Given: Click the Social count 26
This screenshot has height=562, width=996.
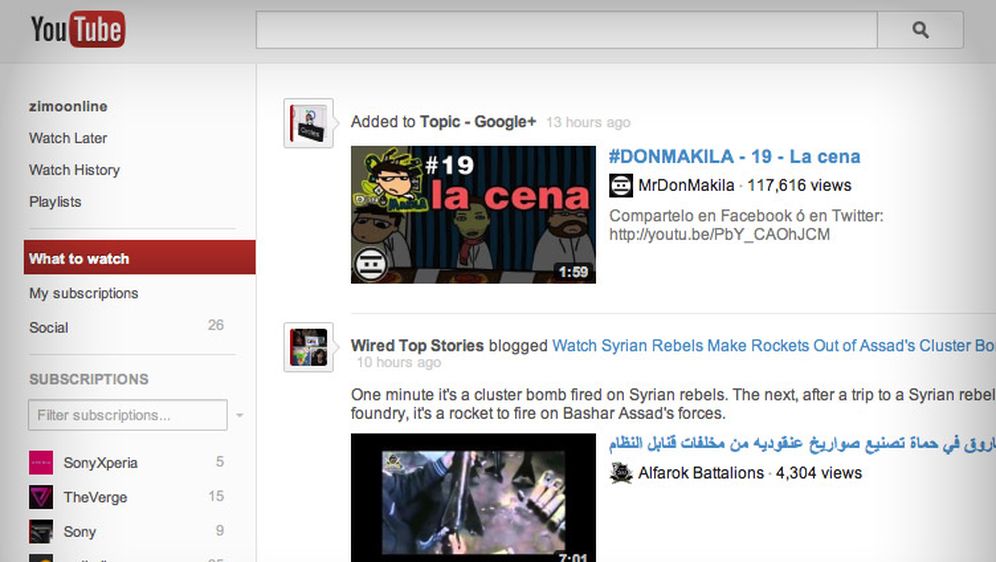Looking at the screenshot, I should tap(216, 325).
